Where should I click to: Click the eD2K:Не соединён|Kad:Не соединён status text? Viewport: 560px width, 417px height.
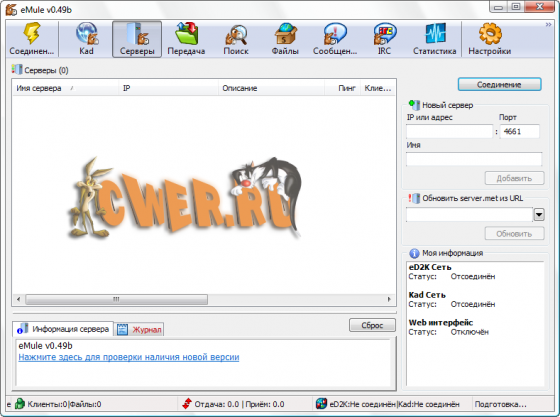pyautogui.click(x=394, y=404)
